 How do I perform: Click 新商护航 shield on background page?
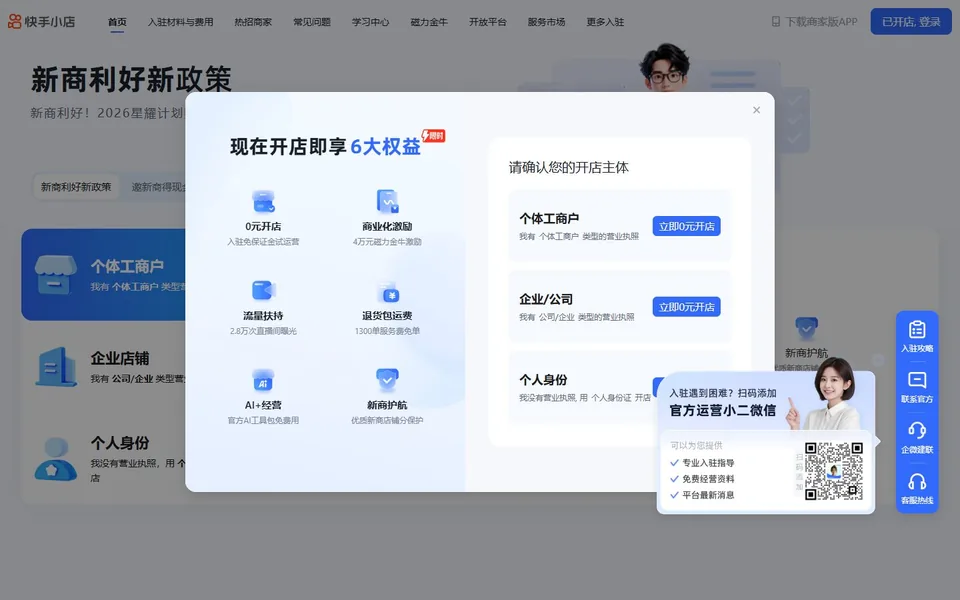click(806, 329)
